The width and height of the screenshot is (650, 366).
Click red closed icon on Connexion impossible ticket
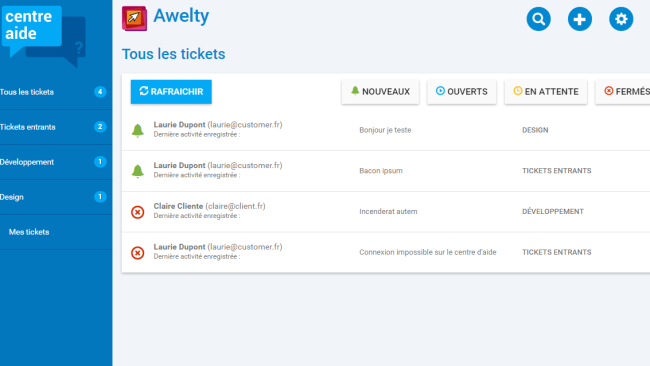138,252
